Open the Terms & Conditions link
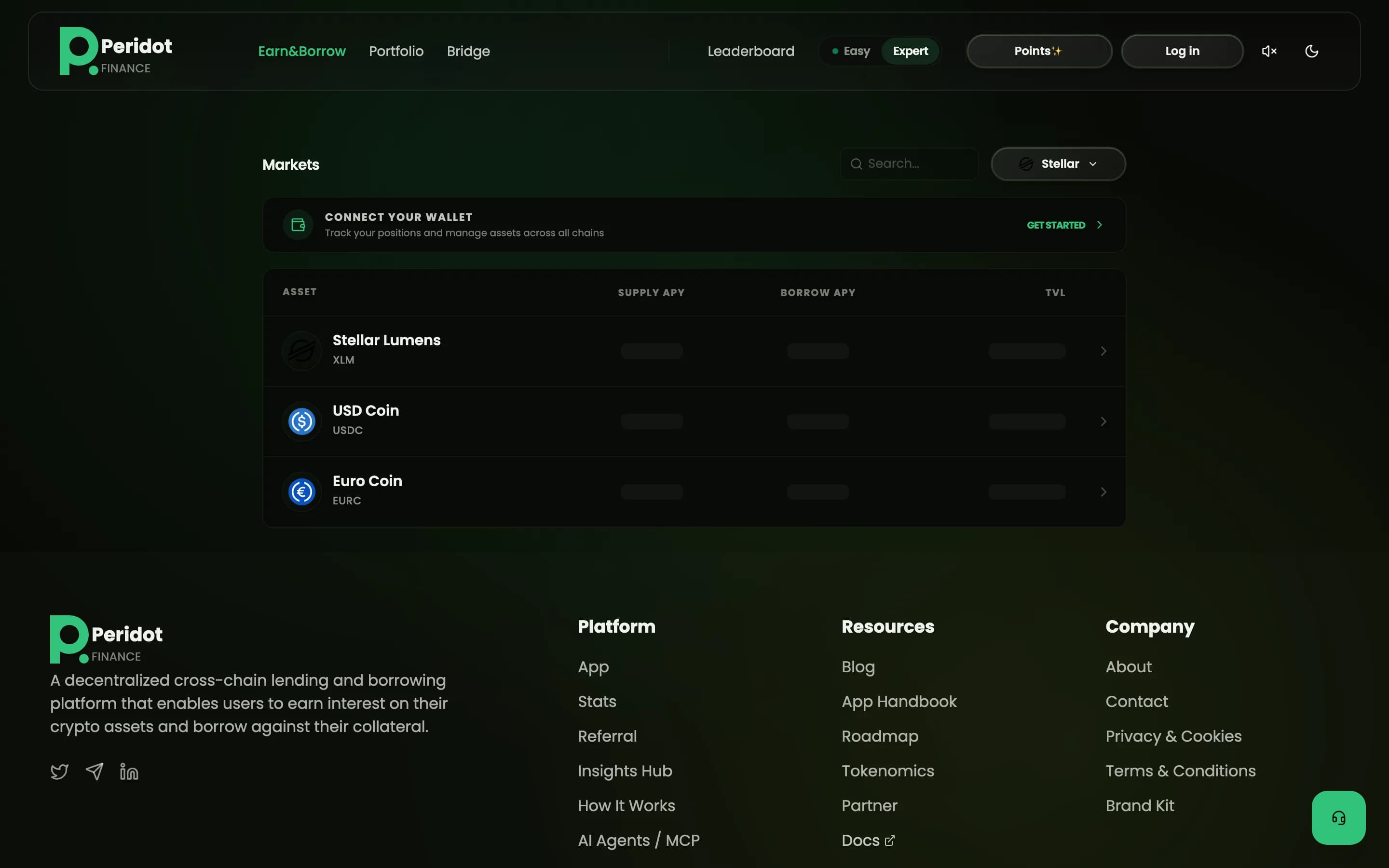 pyautogui.click(x=1180, y=771)
